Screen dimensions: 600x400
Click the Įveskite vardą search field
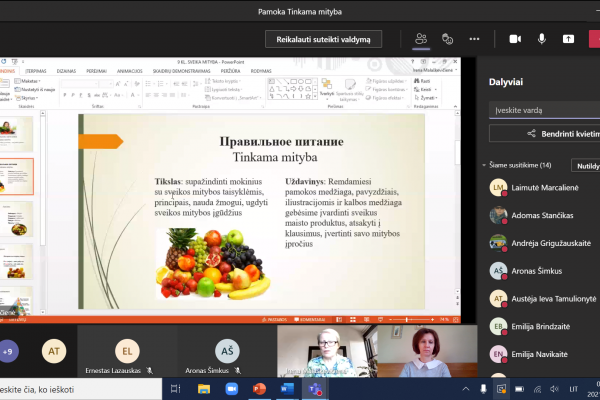click(x=545, y=110)
